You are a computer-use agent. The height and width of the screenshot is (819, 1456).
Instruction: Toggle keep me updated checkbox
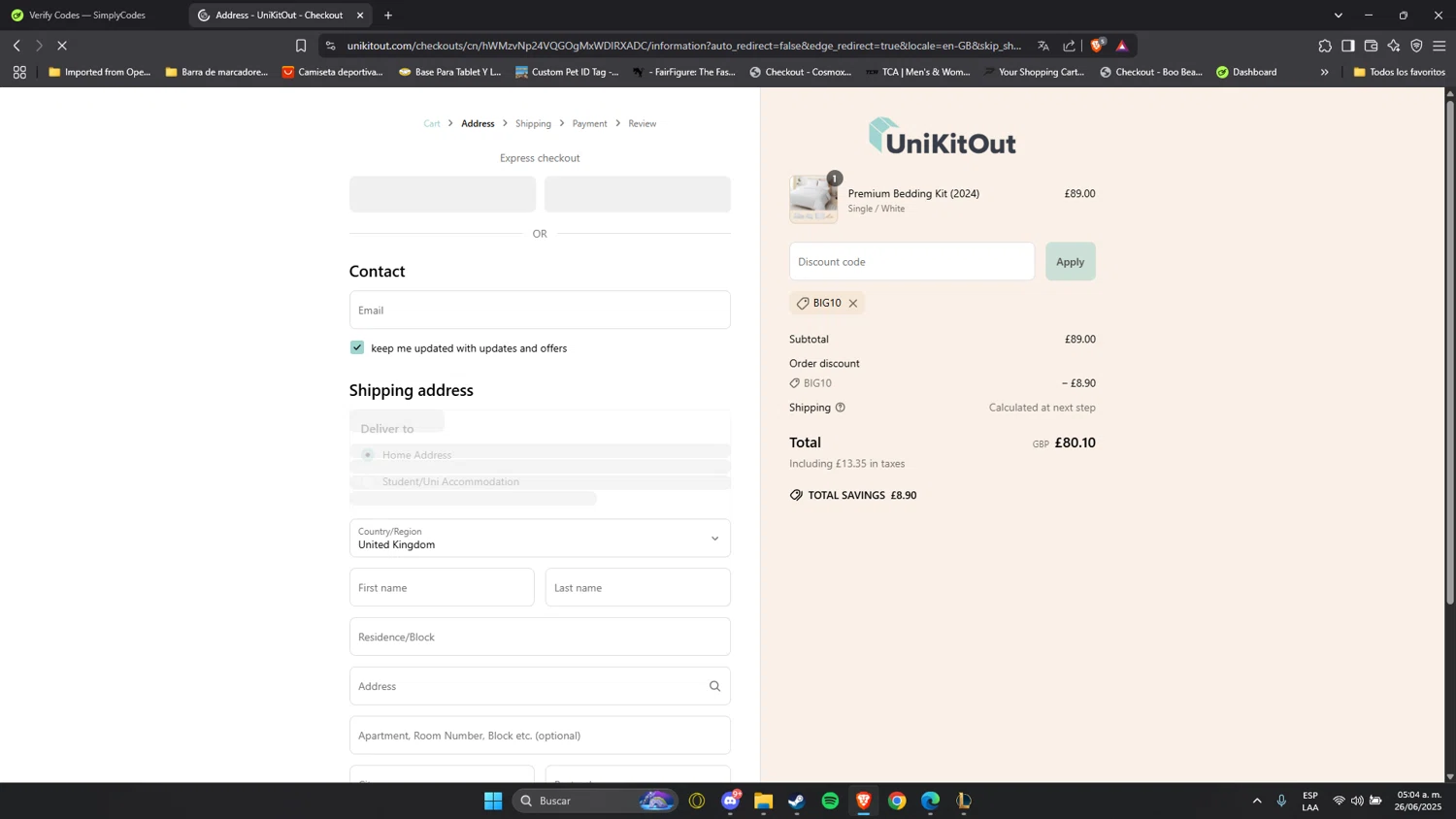click(357, 347)
